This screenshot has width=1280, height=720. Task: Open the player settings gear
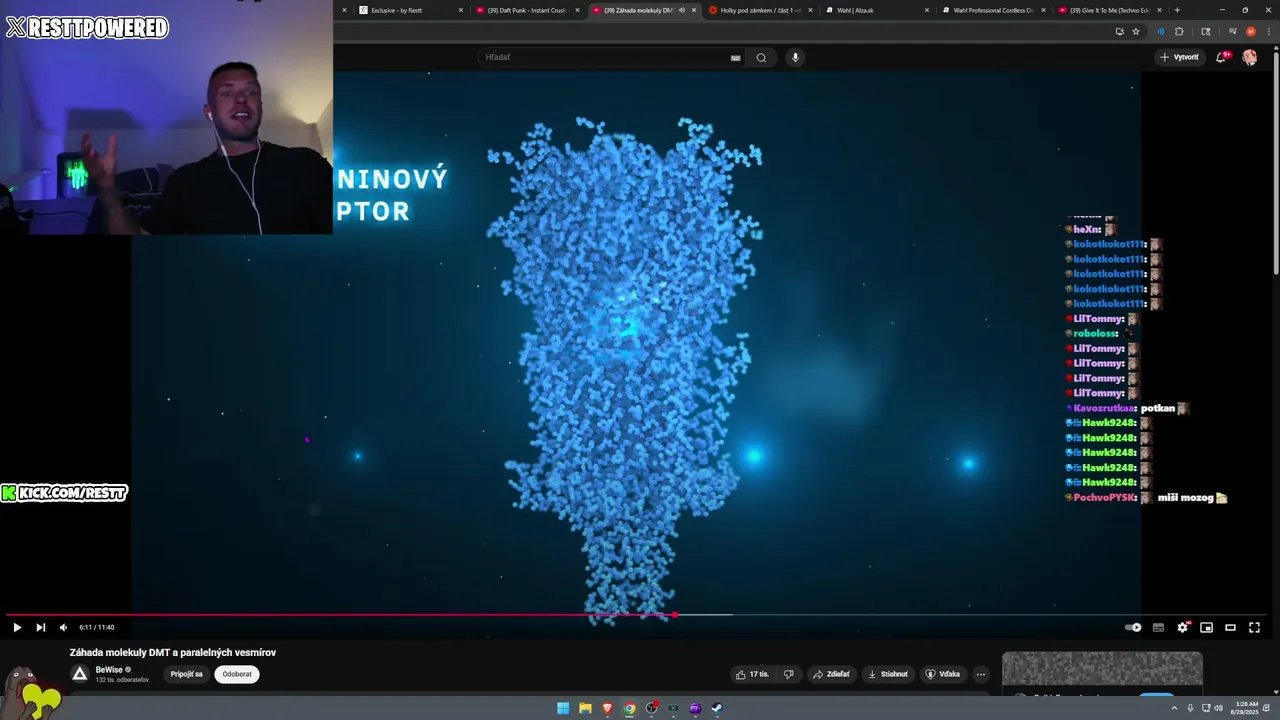tap(1182, 627)
